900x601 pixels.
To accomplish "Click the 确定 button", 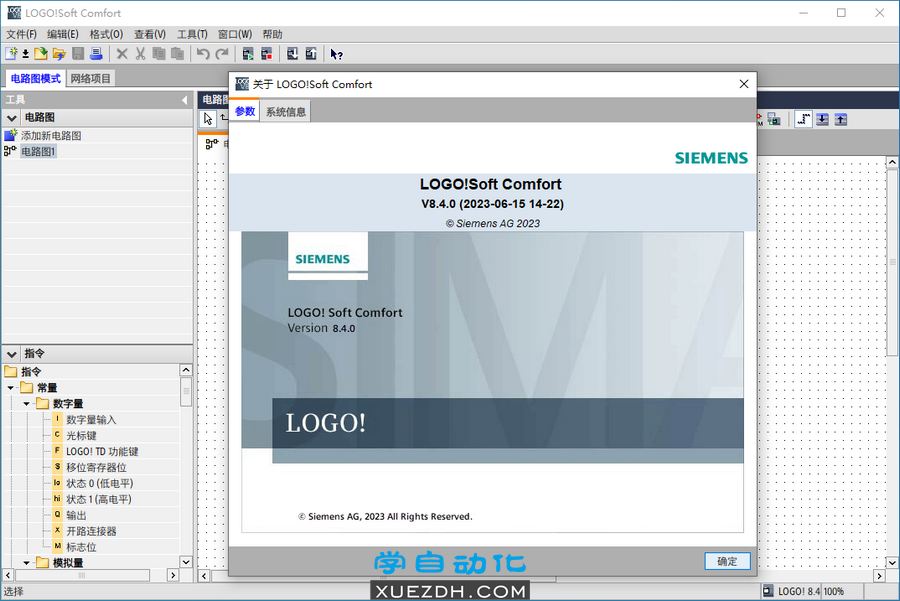I will 727,561.
